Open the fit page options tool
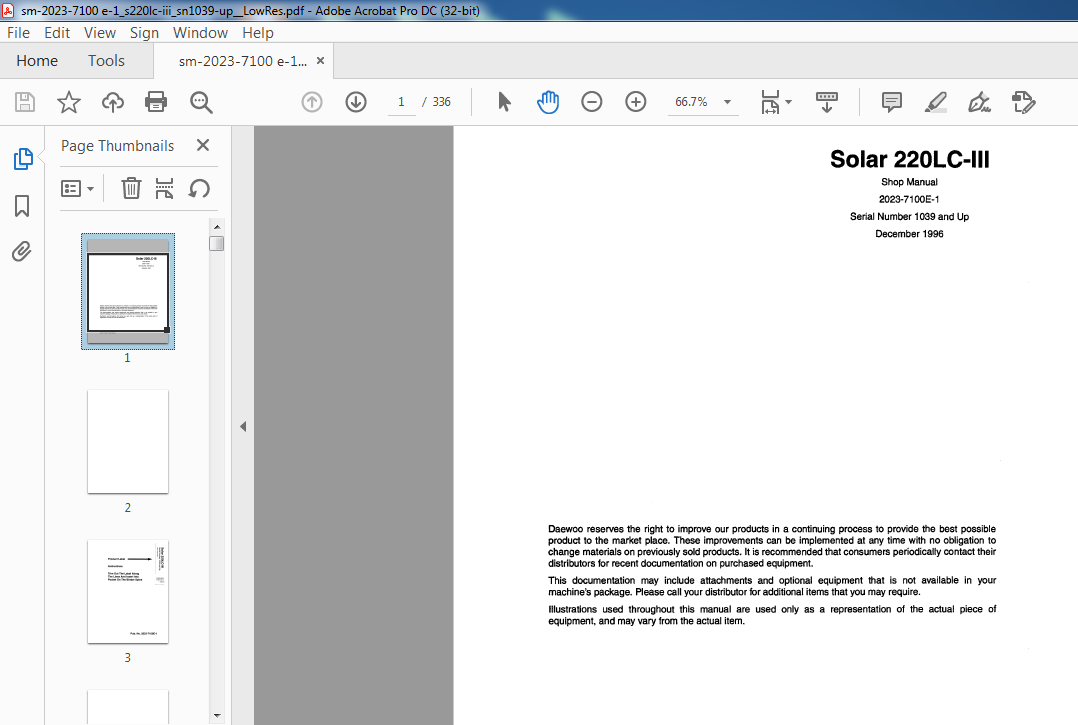The width and height of the screenshot is (1078, 725). (x=771, y=102)
